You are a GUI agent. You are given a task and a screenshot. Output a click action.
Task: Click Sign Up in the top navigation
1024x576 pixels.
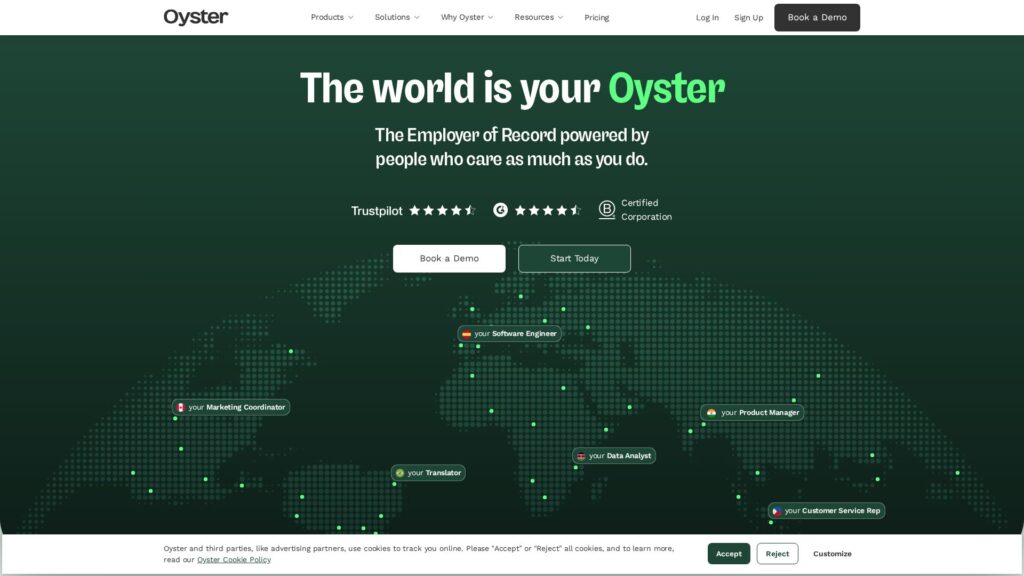(x=748, y=17)
